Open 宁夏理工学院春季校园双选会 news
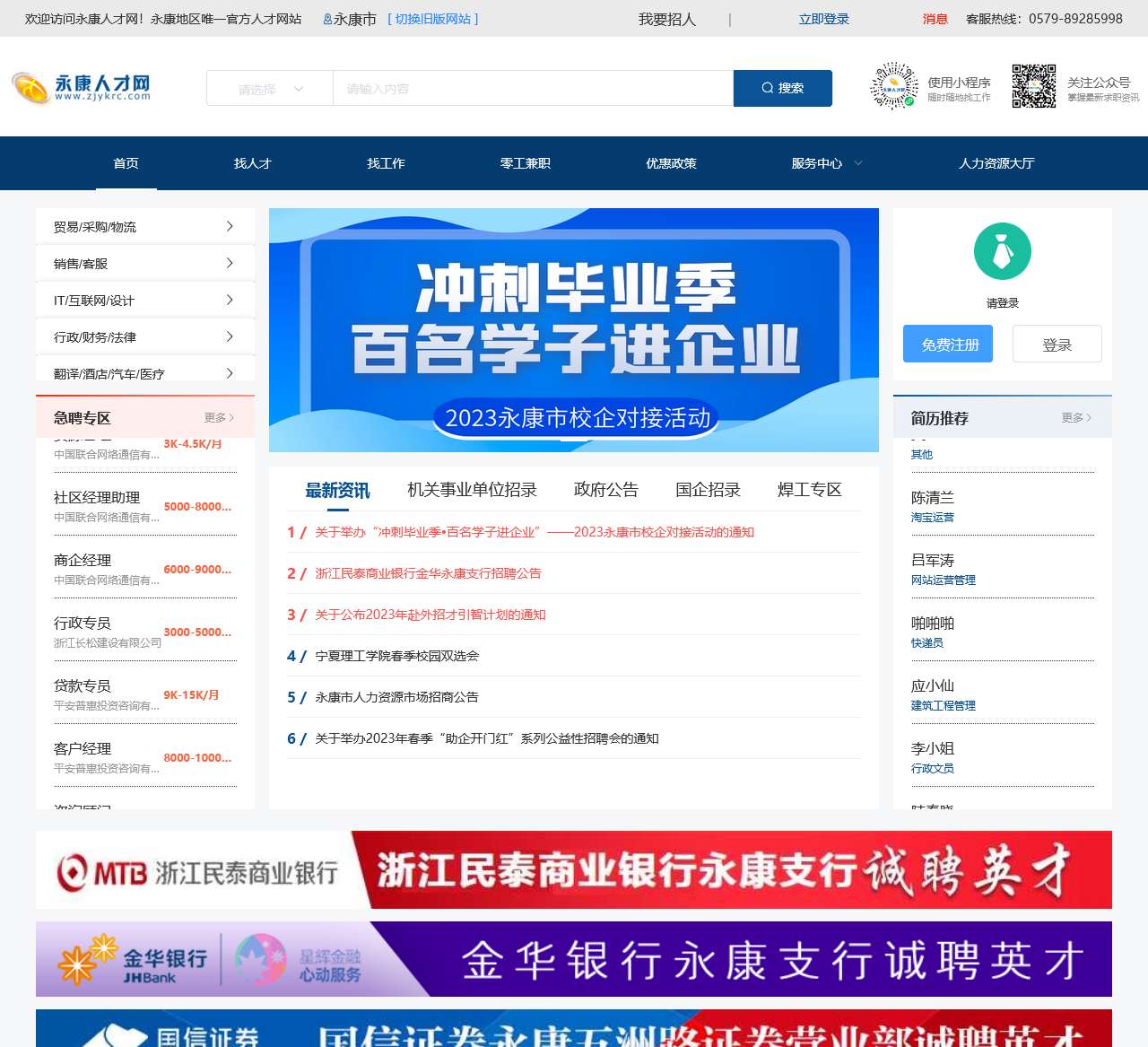 point(397,656)
